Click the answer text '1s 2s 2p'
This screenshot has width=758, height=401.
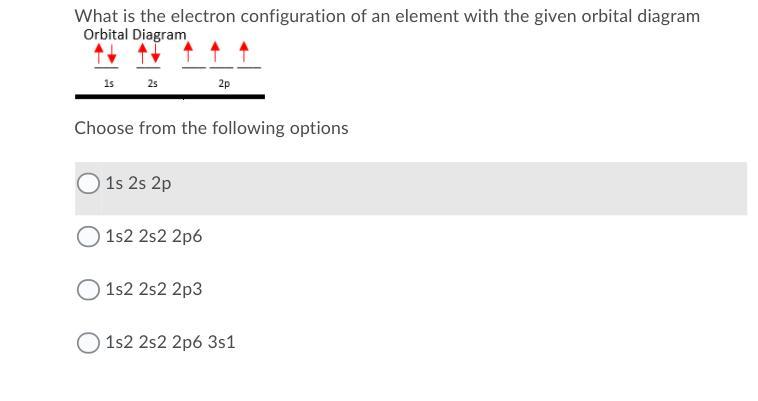click(138, 184)
